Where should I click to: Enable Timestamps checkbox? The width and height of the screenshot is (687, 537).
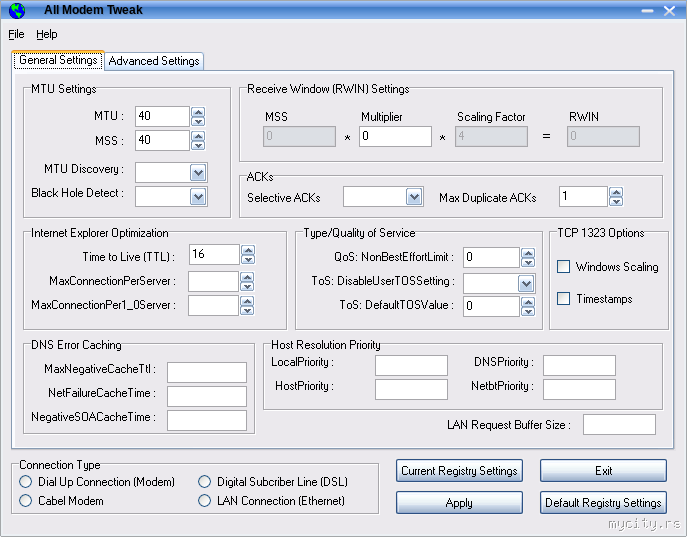tap(564, 299)
